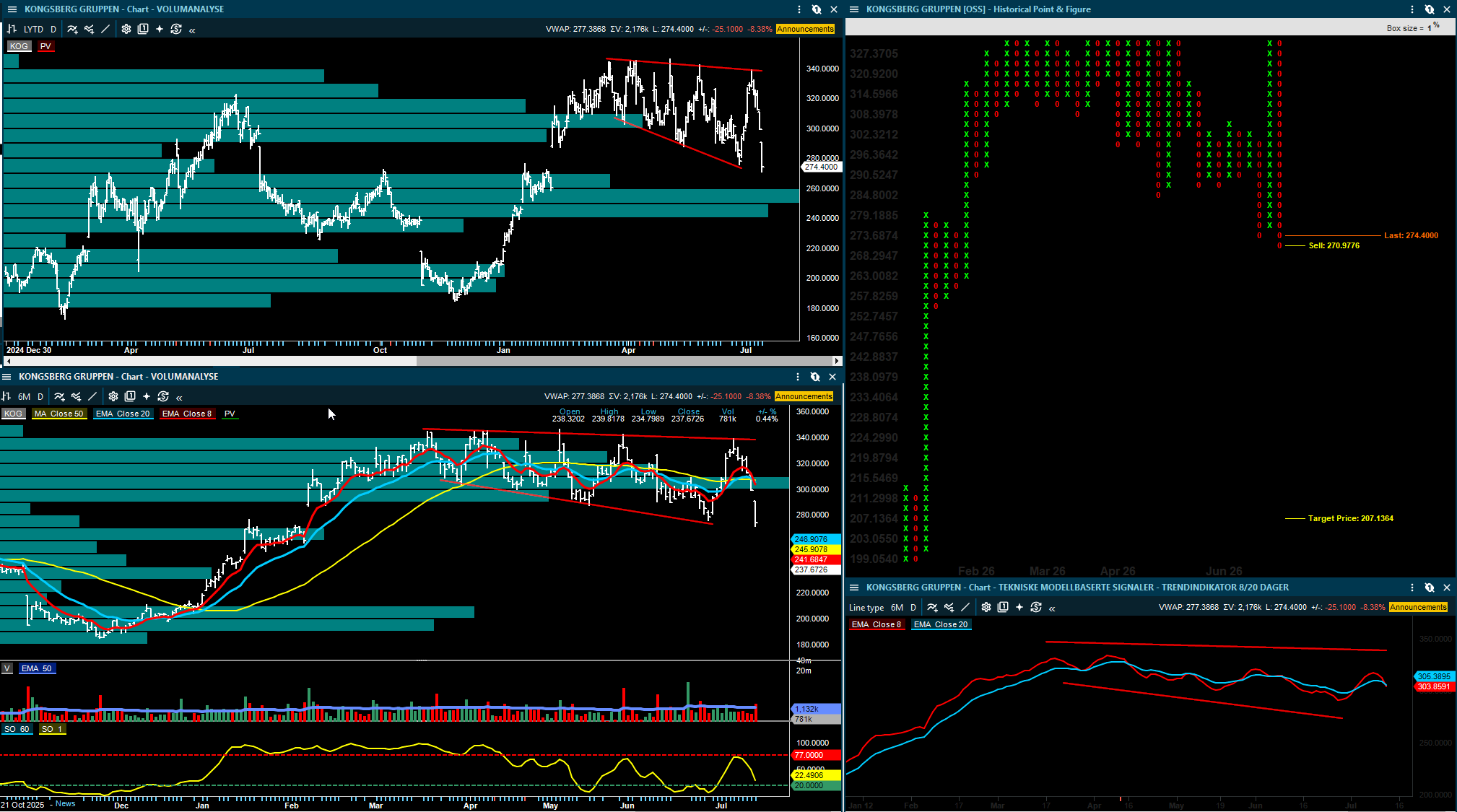The height and width of the screenshot is (812, 1457).
Task: Toggle EMA Close 8 legend in middle chart
Action: pyautogui.click(x=187, y=414)
